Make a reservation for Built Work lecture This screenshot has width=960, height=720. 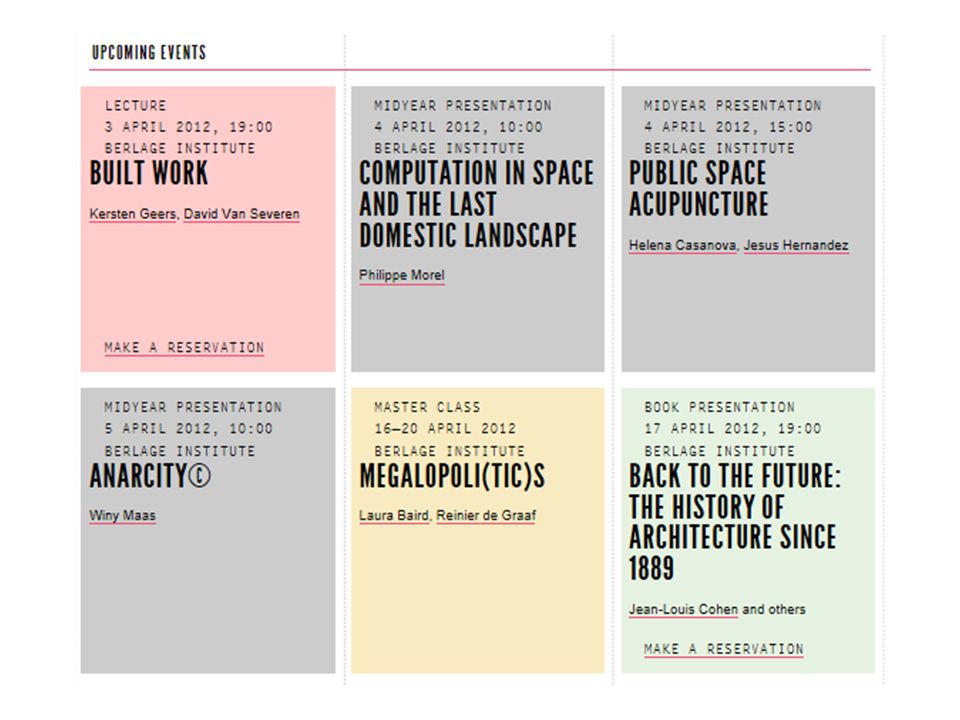tap(184, 348)
